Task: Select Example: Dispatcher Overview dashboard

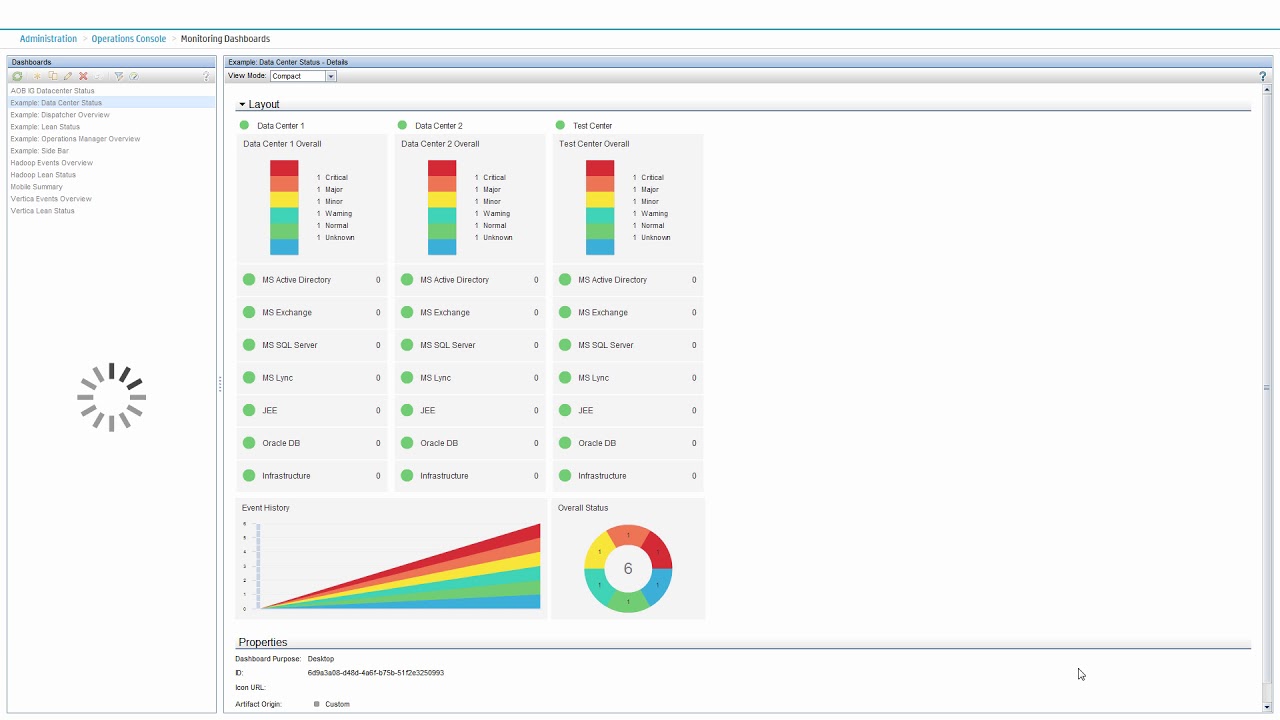Action: point(111,115)
